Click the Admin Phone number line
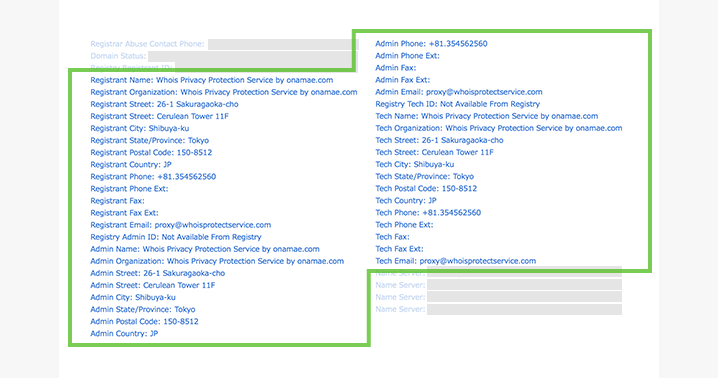The height and width of the screenshot is (378, 718). pos(431,44)
